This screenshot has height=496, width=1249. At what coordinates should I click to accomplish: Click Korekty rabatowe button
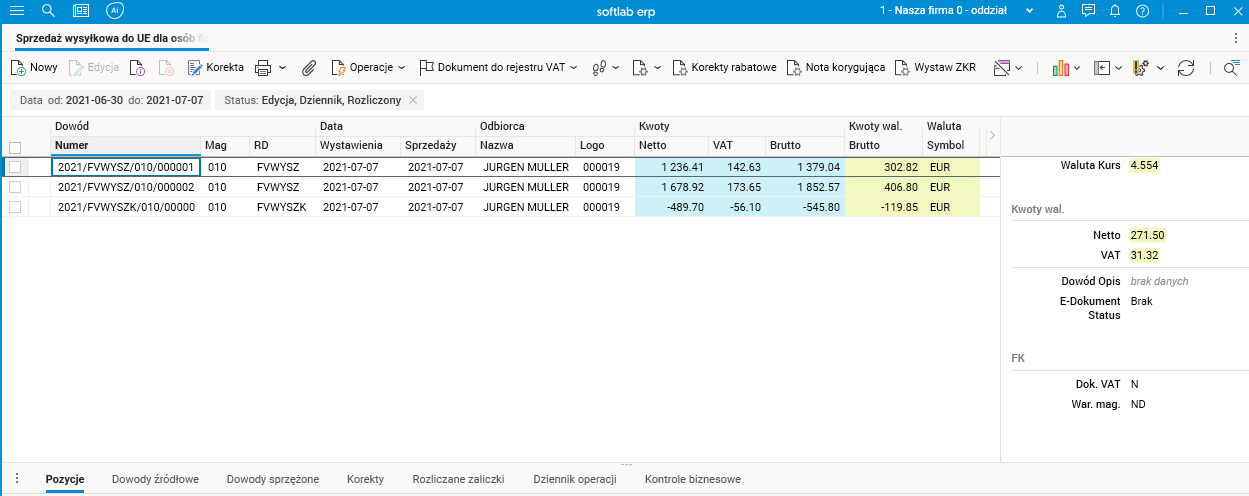click(725, 68)
